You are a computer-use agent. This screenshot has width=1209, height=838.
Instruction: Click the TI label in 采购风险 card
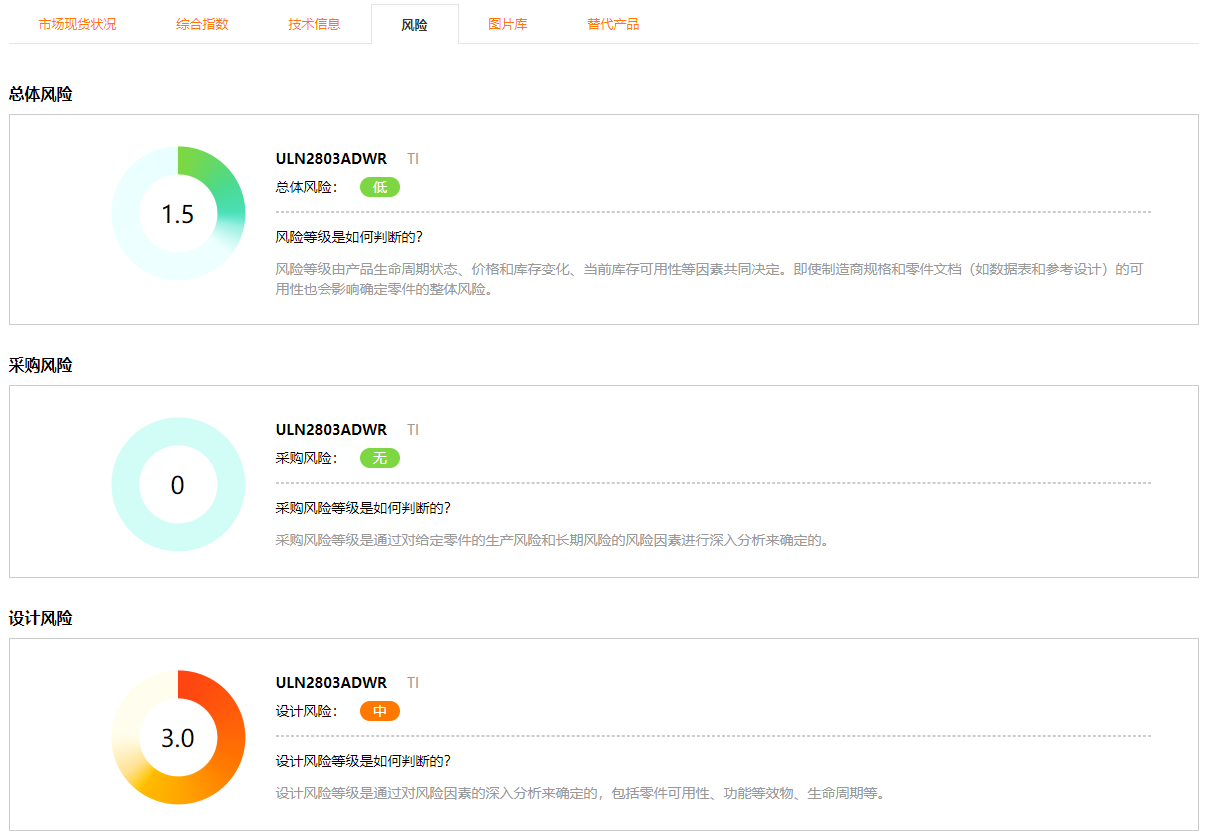point(413,430)
